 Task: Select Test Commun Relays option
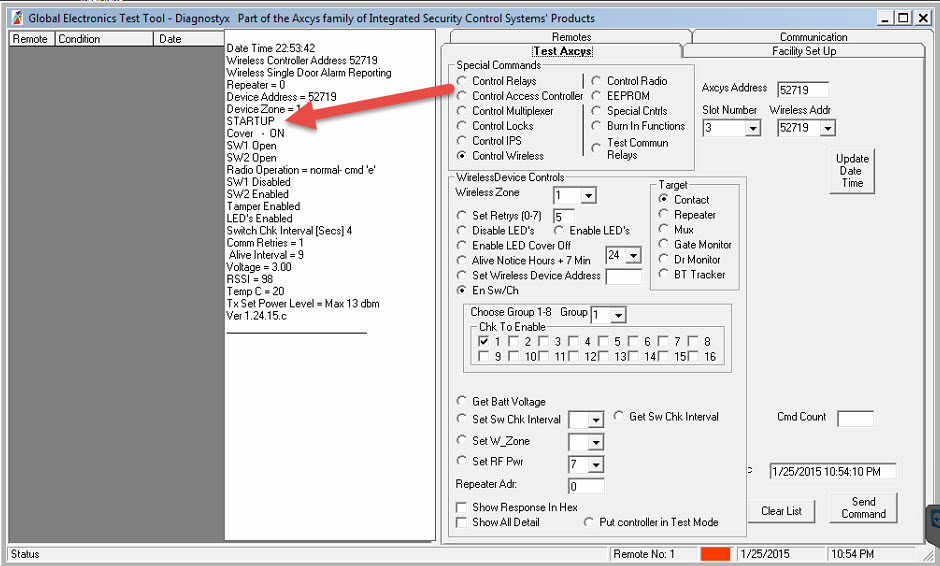click(x=596, y=148)
